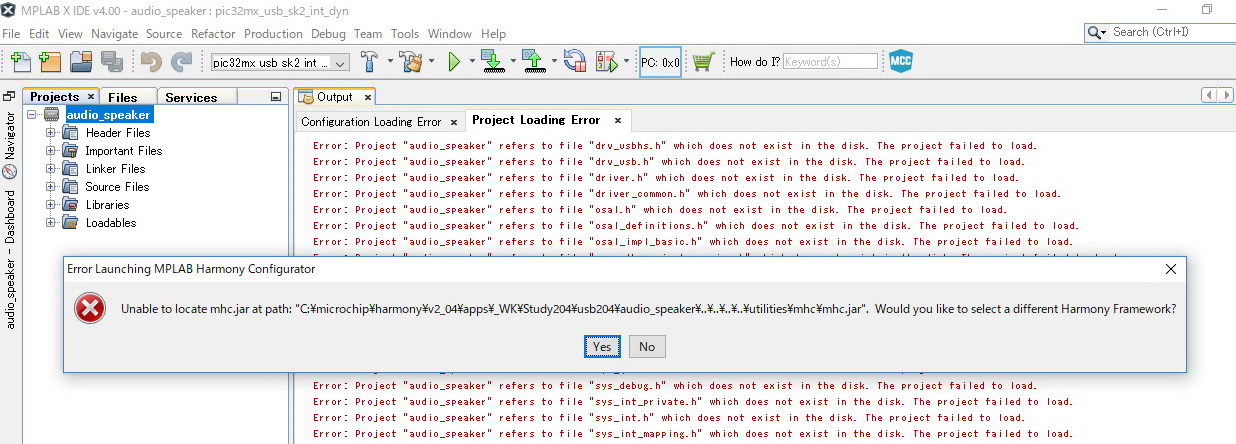This screenshot has width=1236, height=444.
Task: Open the Debug menu
Action: [x=328, y=34]
